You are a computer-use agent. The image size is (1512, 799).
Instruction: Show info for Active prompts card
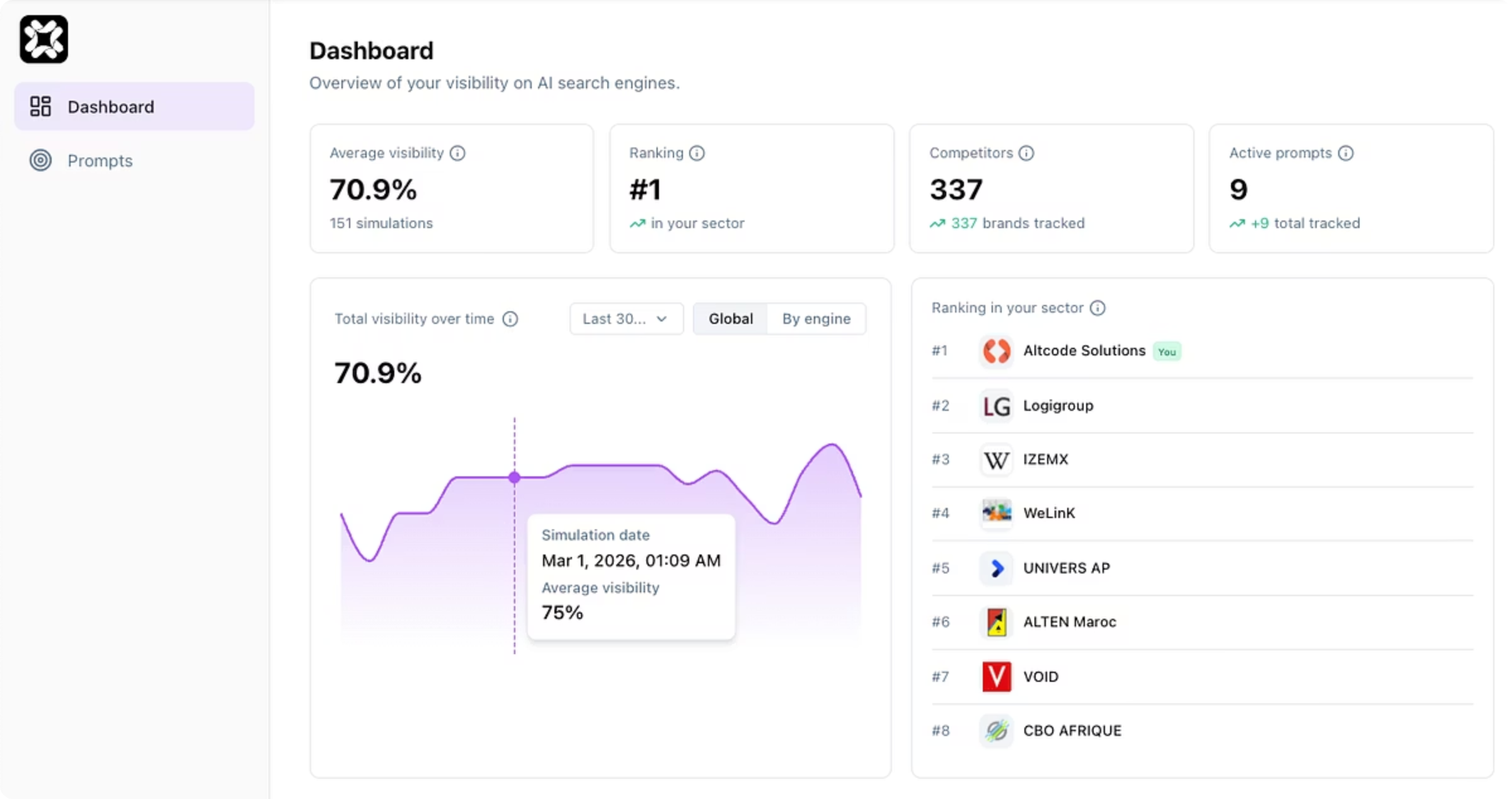tap(1346, 153)
